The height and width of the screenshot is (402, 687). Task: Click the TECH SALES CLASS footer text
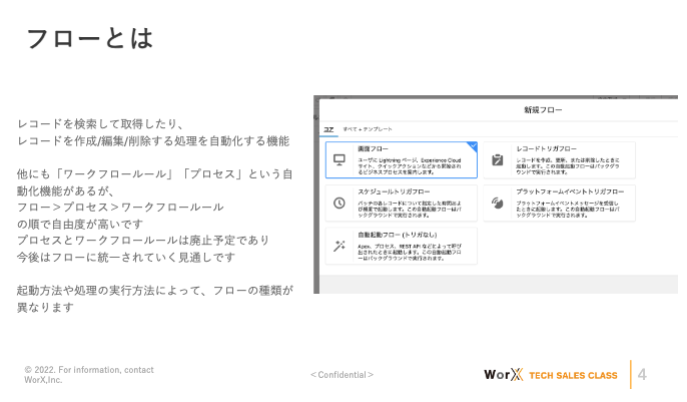click(573, 375)
